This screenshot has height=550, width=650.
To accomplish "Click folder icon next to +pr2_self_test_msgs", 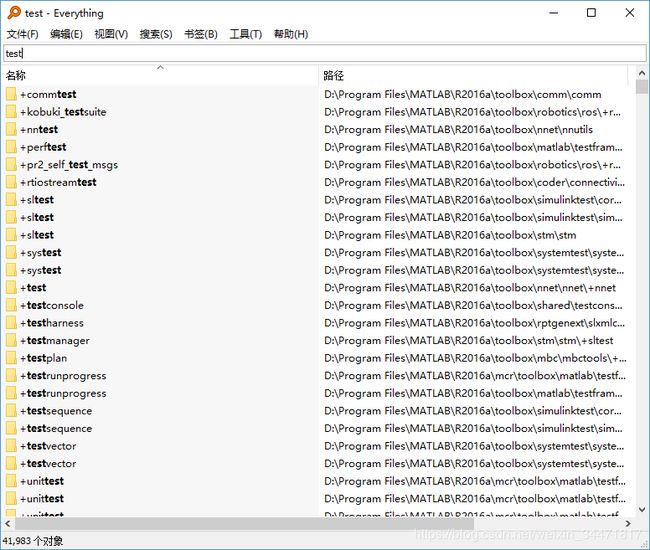I will [12, 165].
